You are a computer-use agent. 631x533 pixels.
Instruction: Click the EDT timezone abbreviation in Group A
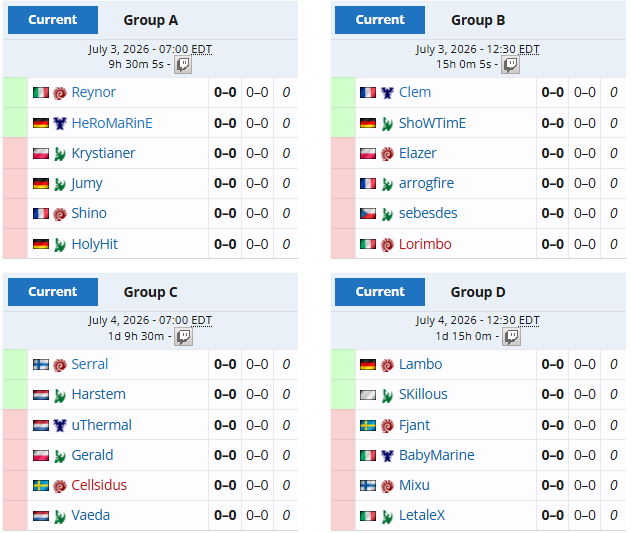202,49
